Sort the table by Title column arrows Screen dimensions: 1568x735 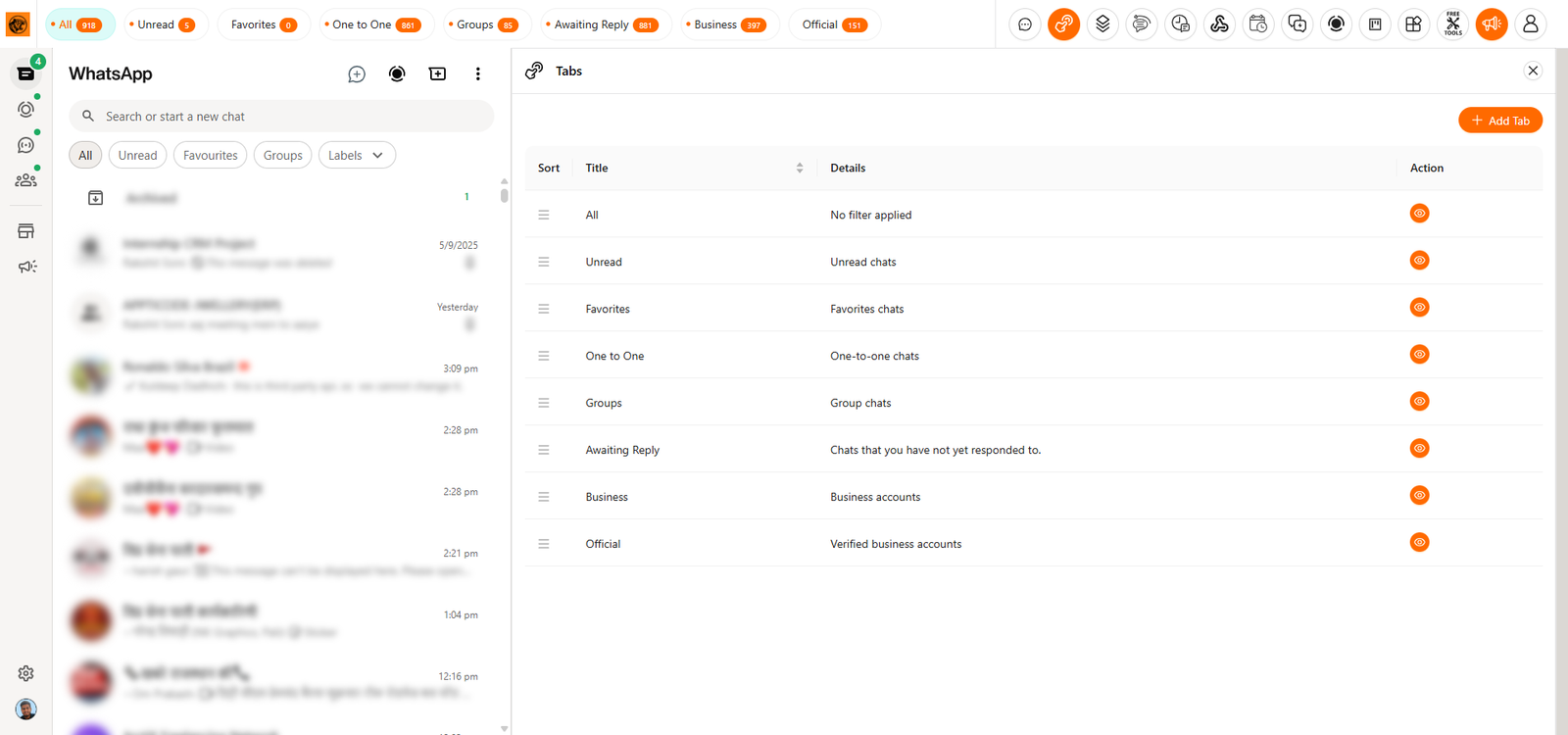pyautogui.click(x=800, y=169)
